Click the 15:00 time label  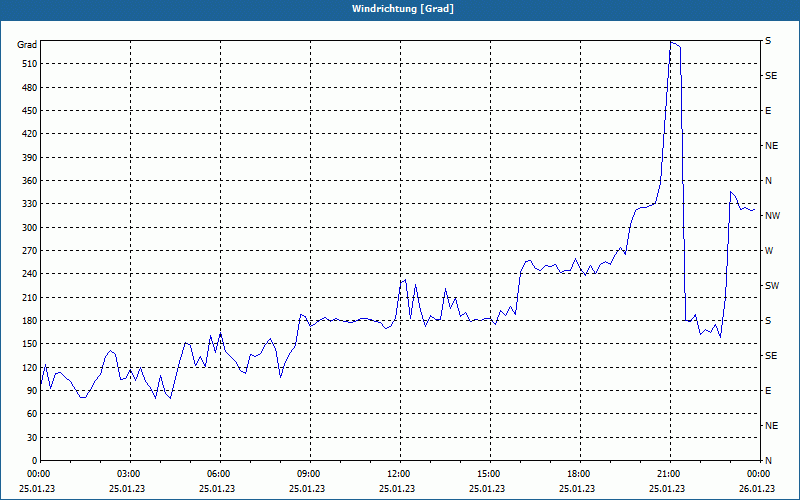[x=489, y=474]
